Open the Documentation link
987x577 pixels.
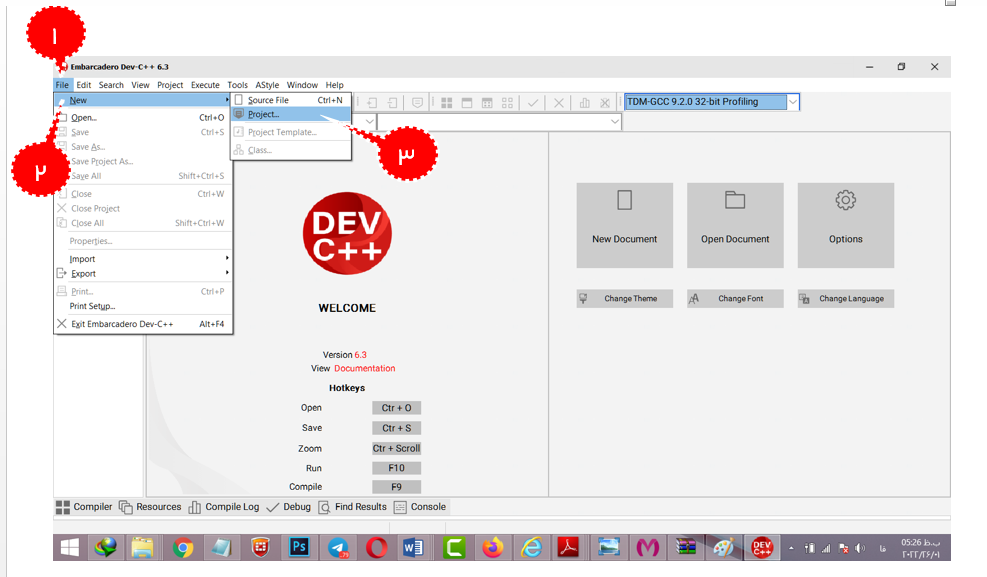pyautogui.click(x=364, y=368)
